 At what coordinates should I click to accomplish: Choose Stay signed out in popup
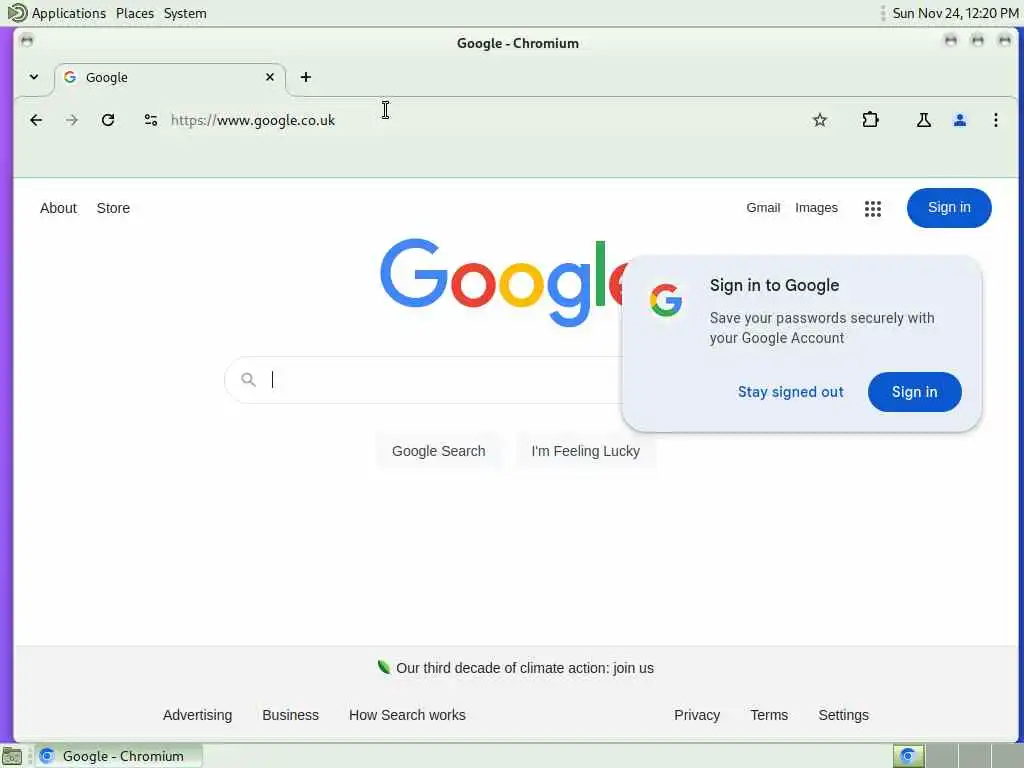point(790,392)
